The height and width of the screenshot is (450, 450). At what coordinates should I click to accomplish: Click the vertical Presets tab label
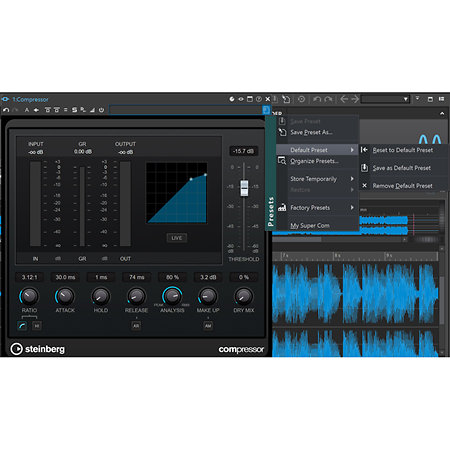(271, 211)
